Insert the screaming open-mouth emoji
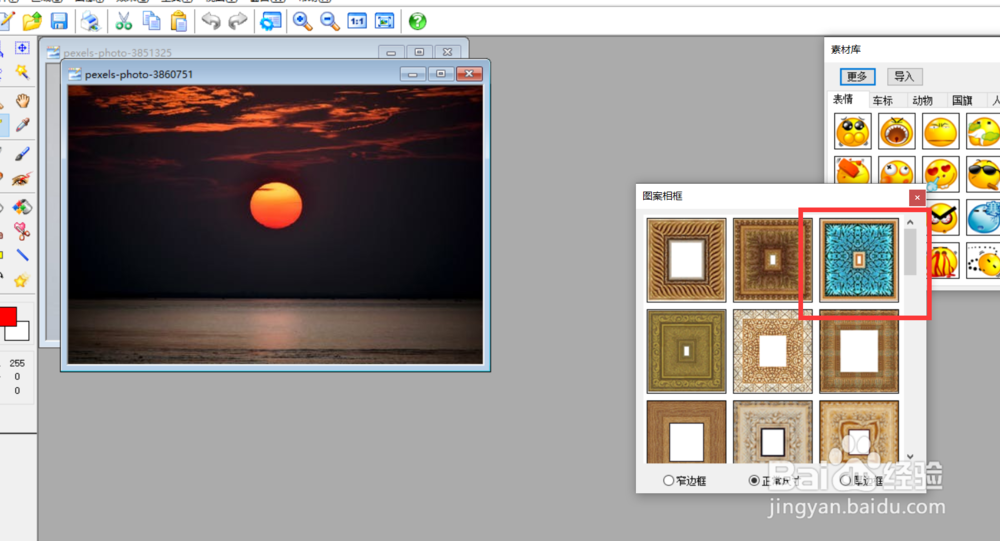The image size is (1000, 541). pyautogui.click(x=897, y=131)
